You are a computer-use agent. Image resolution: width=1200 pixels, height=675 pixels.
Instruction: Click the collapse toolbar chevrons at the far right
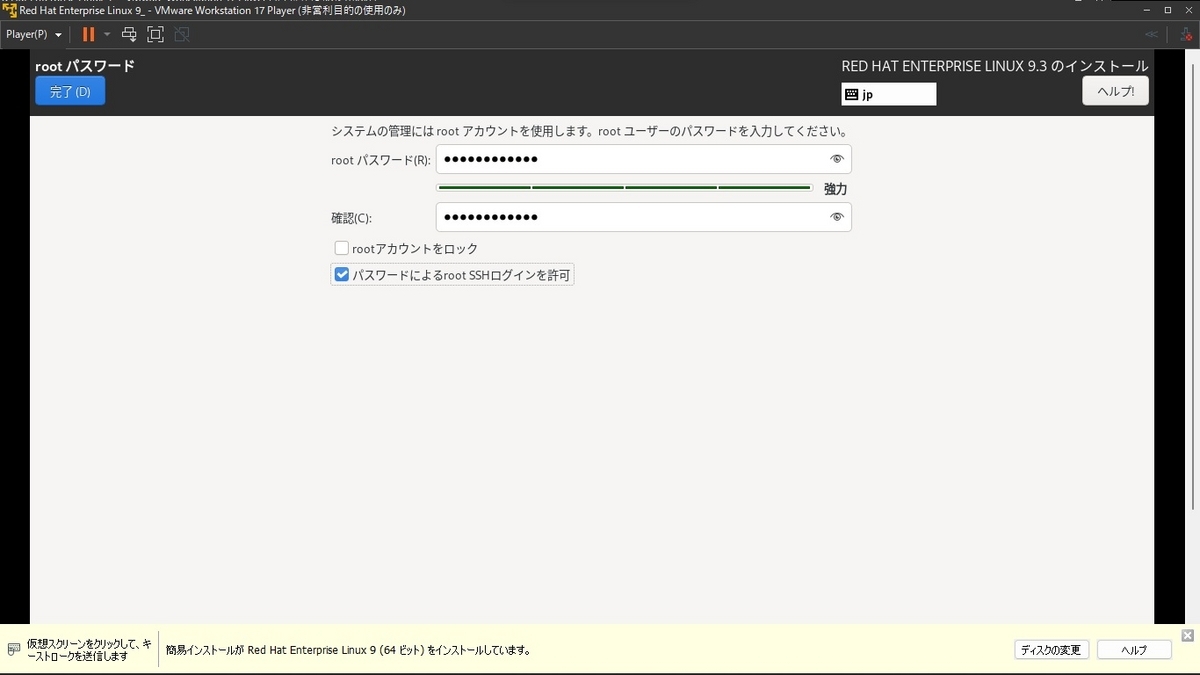click(1152, 34)
